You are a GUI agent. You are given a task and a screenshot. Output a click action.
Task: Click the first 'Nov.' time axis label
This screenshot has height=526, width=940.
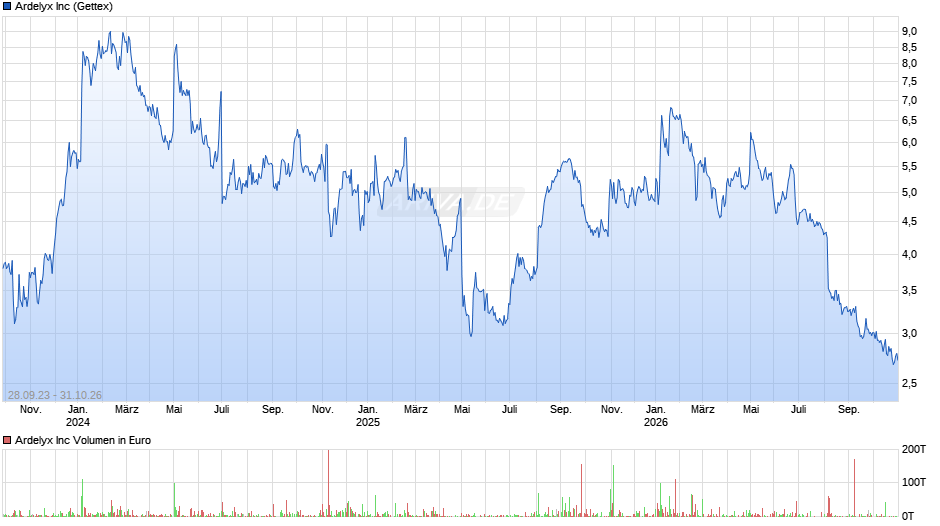coord(31,410)
